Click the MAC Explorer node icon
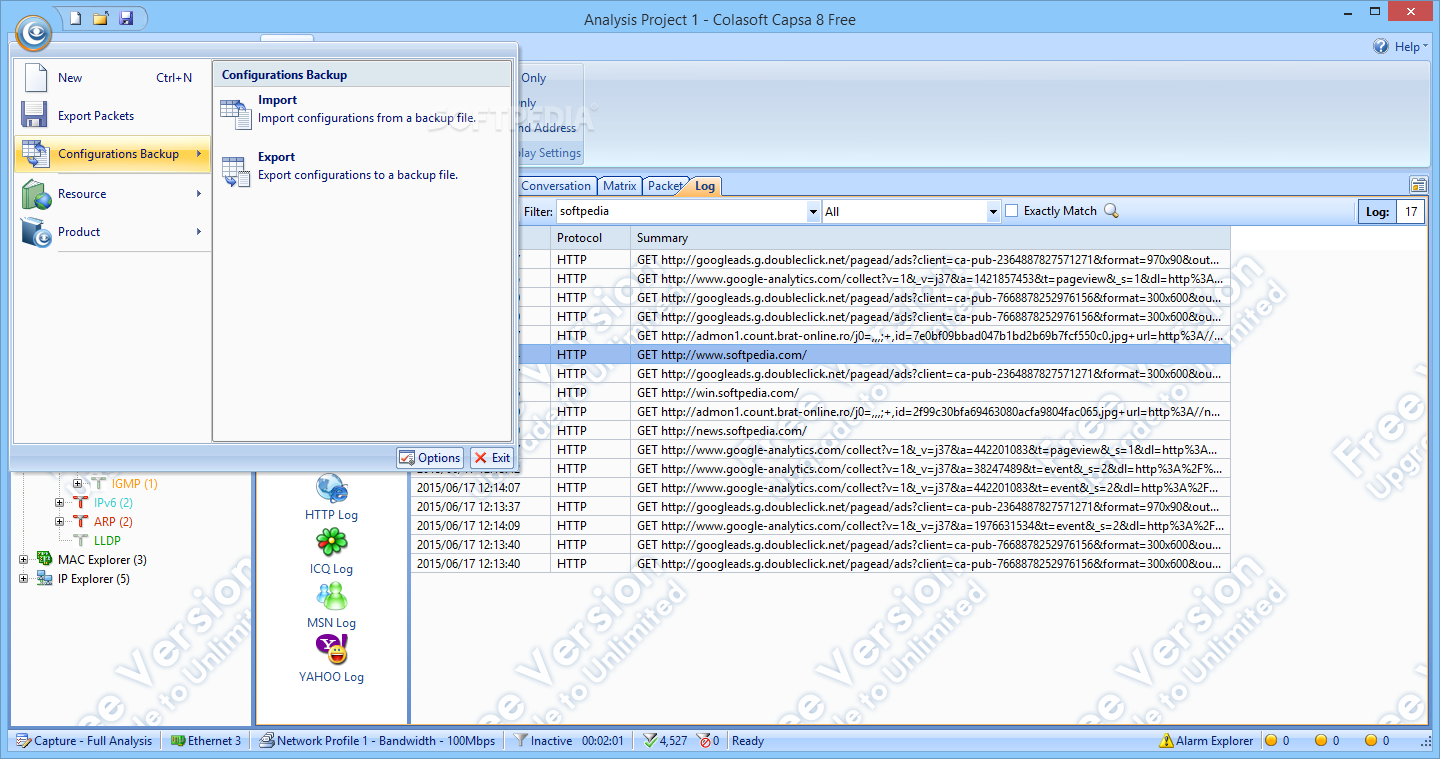 (44, 560)
